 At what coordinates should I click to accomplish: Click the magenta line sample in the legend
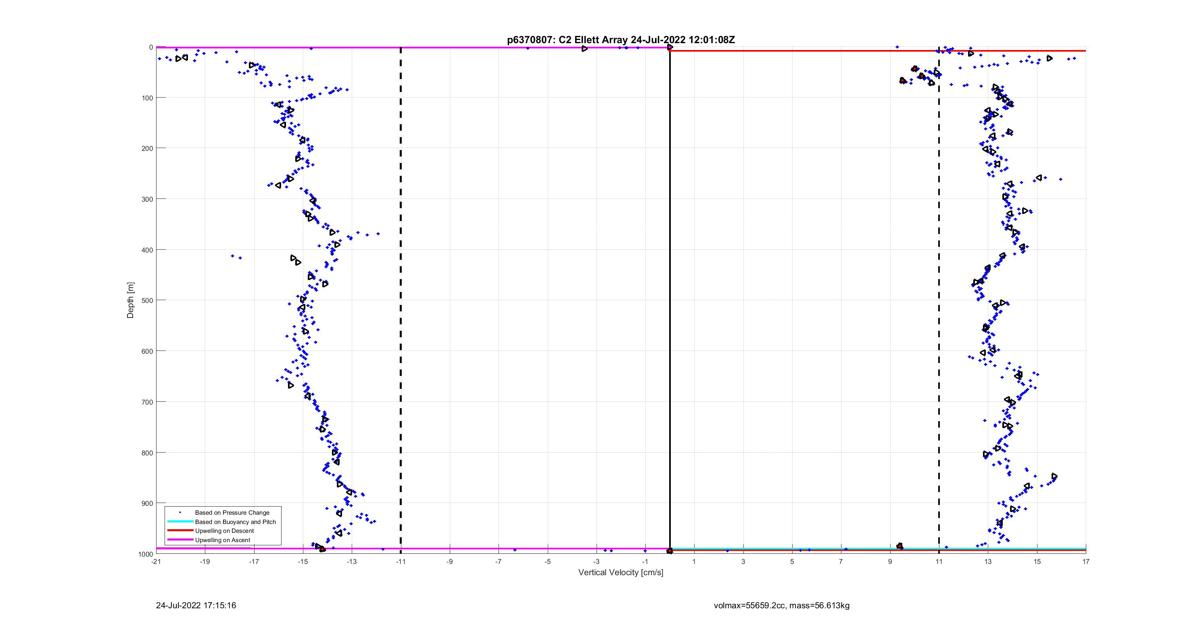179,540
